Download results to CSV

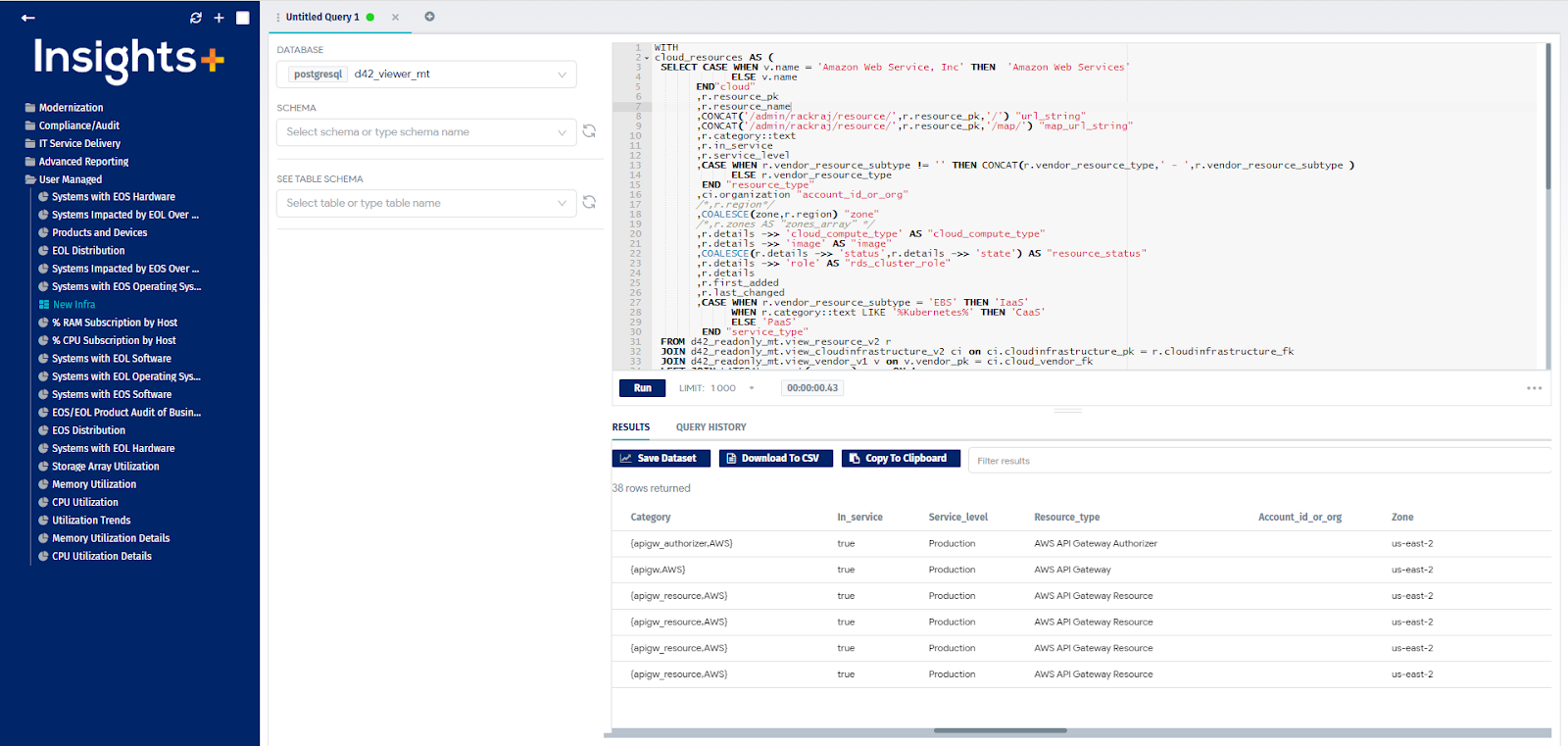pos(775,459)
